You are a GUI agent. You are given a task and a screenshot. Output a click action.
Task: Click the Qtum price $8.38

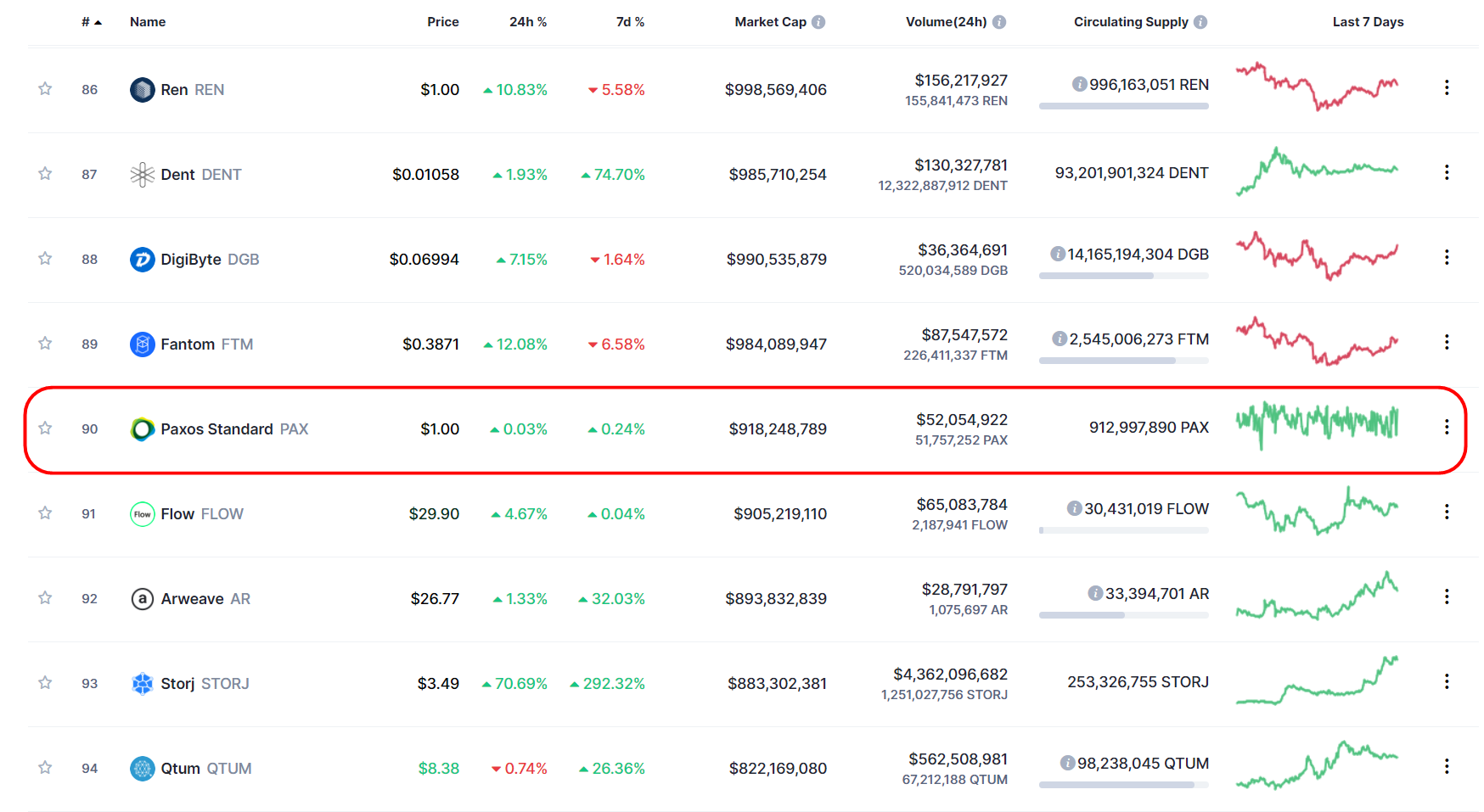[x=439, y=768]
